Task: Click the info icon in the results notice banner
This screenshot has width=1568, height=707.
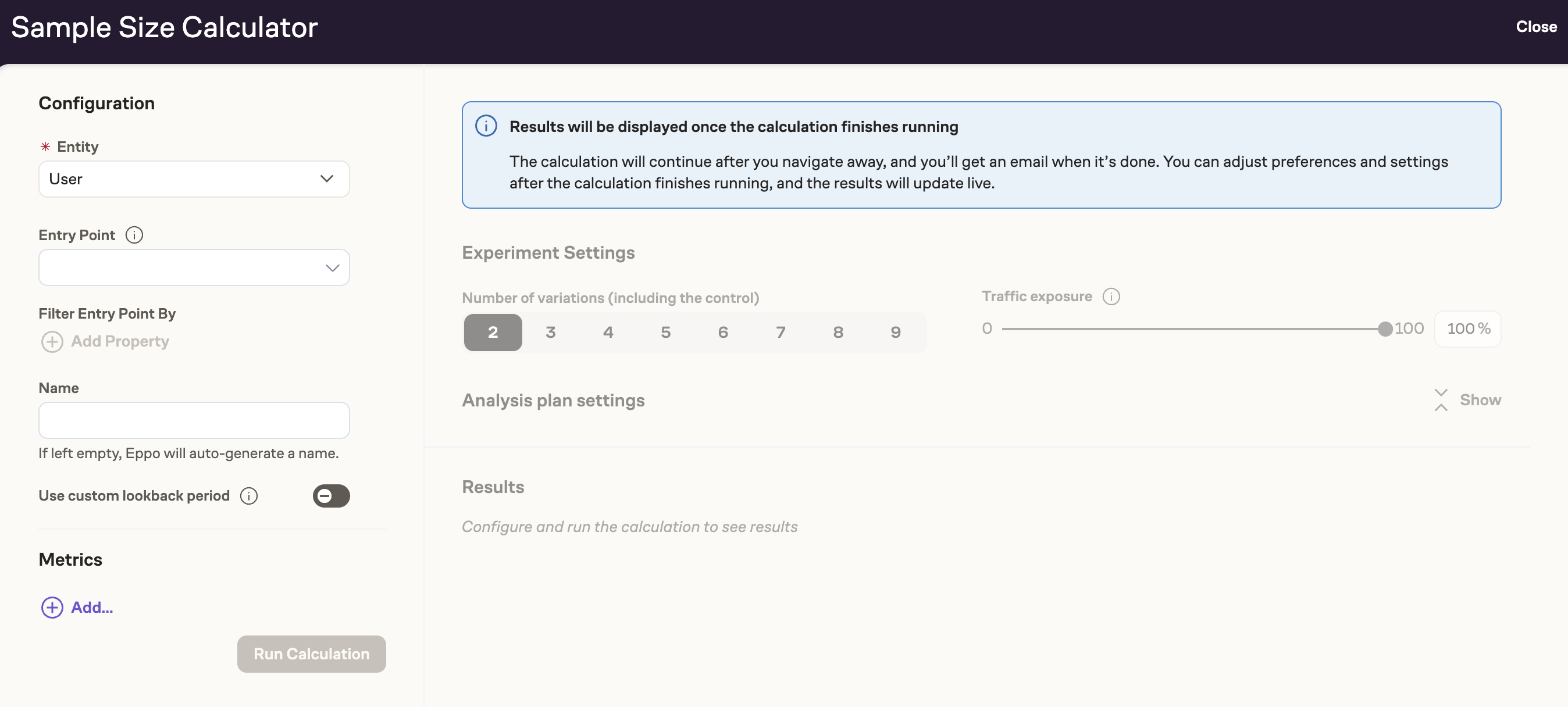Action: pyautogui.click(x=486, y=126)
